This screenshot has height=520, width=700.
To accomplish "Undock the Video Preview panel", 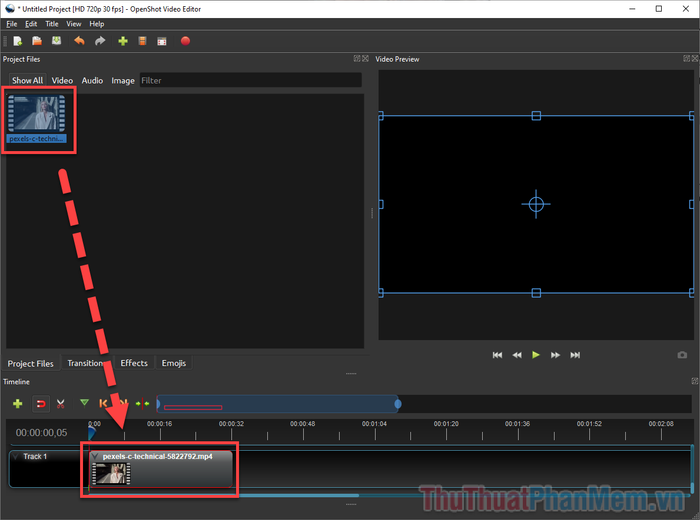I will click(687, 58).
